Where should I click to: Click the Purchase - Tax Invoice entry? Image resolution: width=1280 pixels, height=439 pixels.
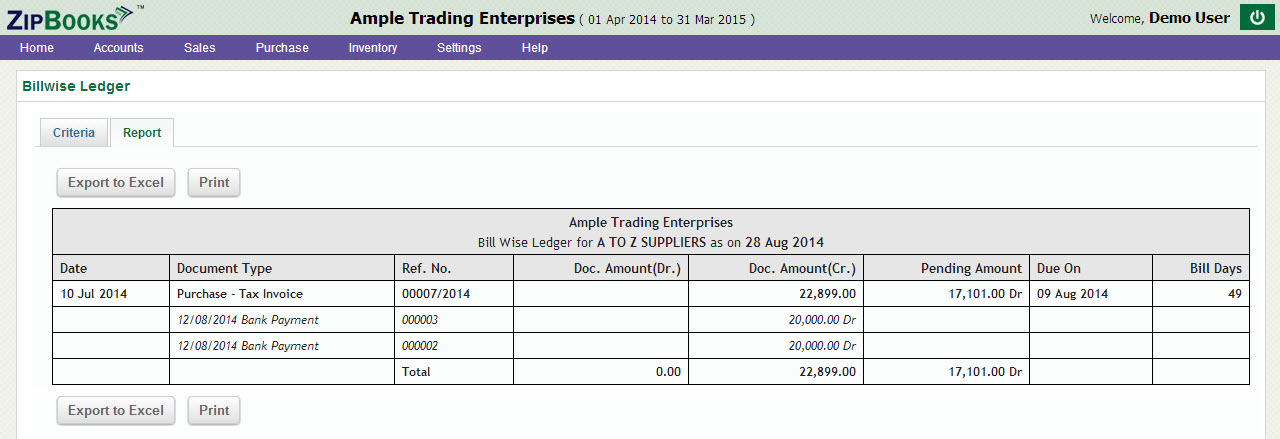click(x=240, y=294)
